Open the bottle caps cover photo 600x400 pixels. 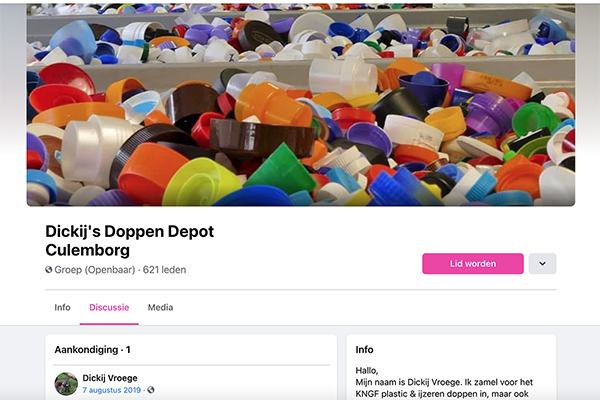(x=301, y=104)
